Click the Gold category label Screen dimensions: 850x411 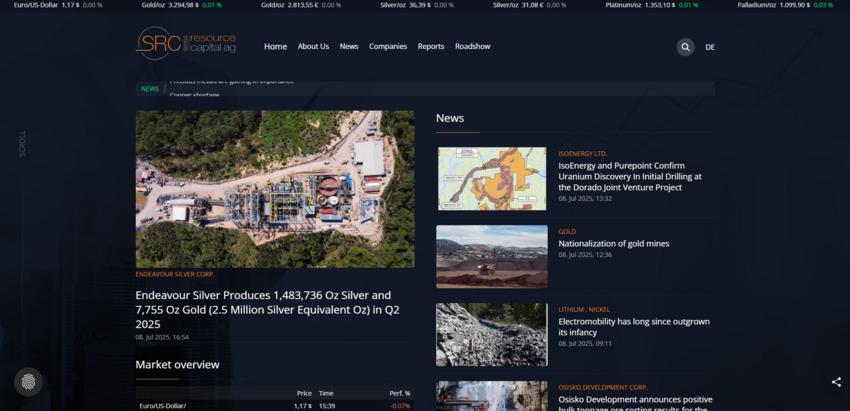(x=567, y=232)
